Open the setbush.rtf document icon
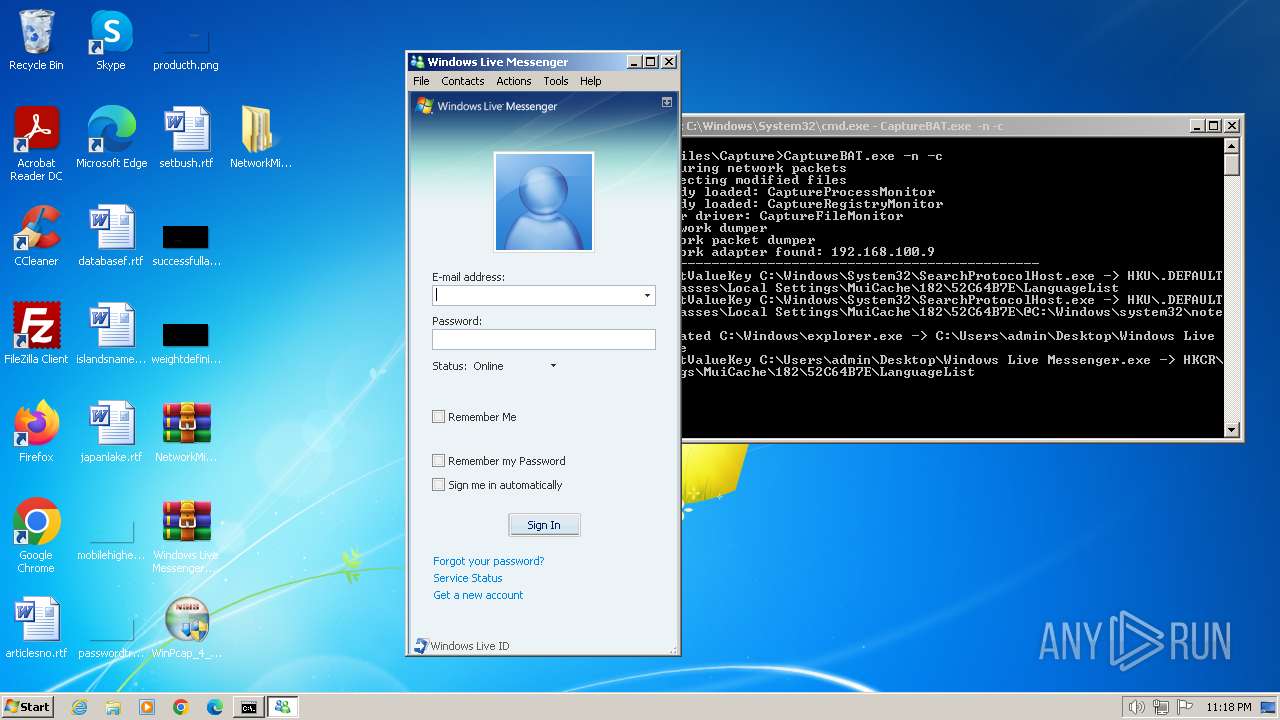The width and height of the screenshot is (1280, 720). point(186,138)
